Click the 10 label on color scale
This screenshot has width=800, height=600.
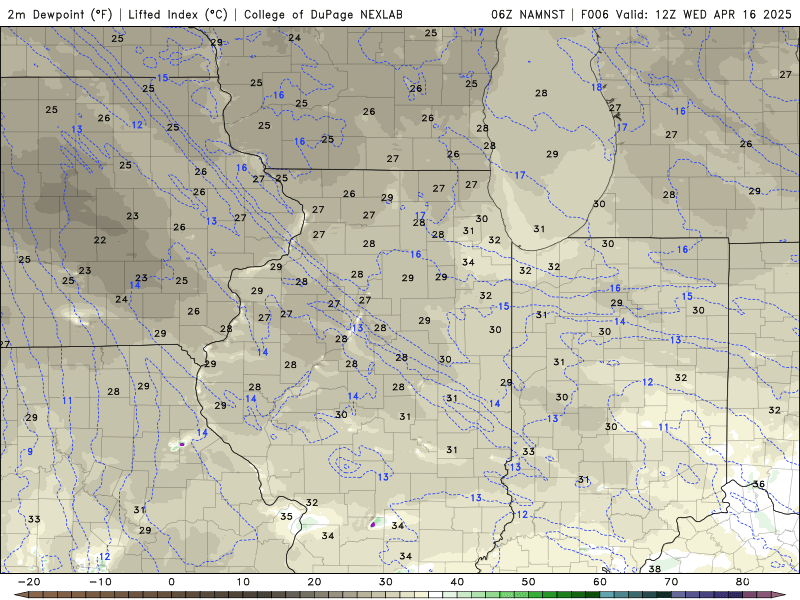[243, 582]
